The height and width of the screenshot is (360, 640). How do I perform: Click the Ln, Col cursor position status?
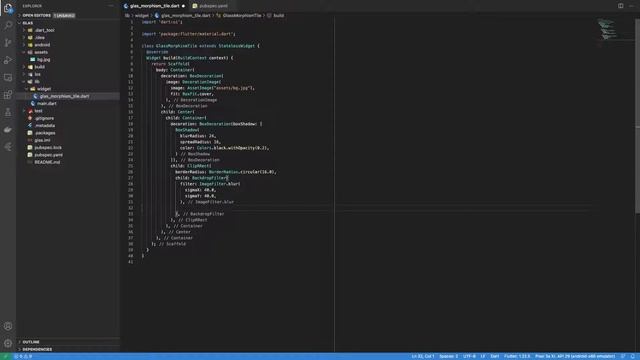[423, 356]
